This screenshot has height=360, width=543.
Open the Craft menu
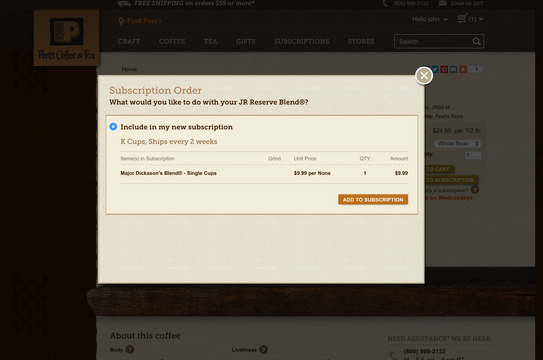pyautogui.click(x=129, y=42)
